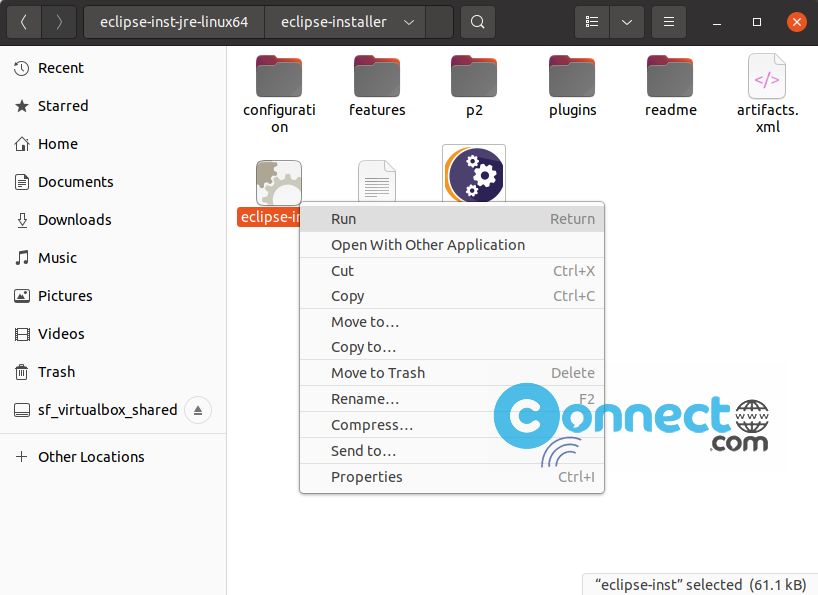Open Other Locations in the sidebar
The height and width of the screenshot is (595, 818).
point(113,457)
